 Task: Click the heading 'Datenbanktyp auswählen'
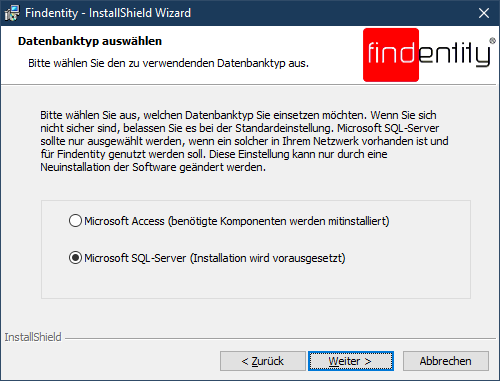(x=90, y=41)
